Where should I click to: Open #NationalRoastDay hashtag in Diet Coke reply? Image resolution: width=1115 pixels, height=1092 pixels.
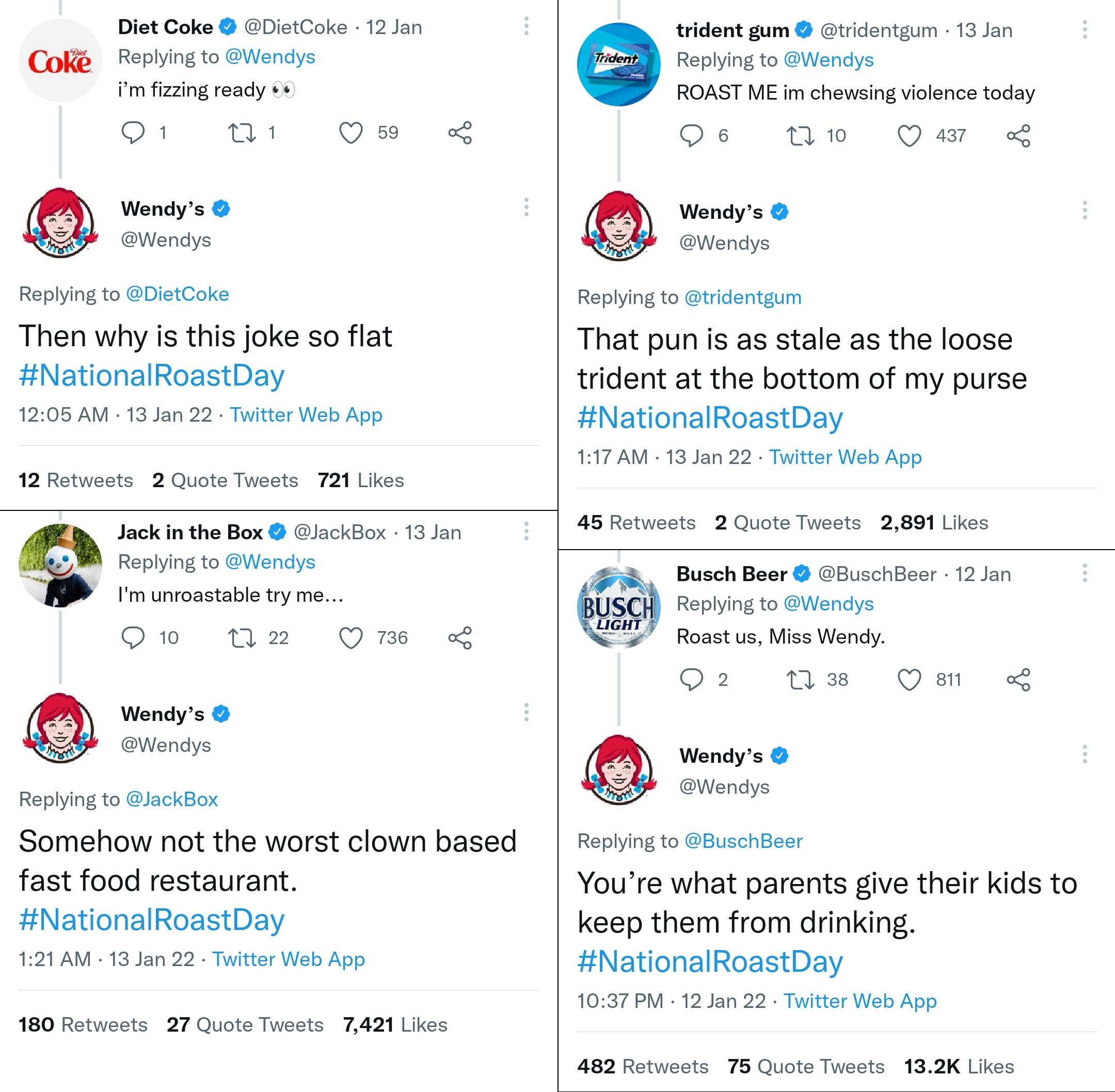[152, 376]
